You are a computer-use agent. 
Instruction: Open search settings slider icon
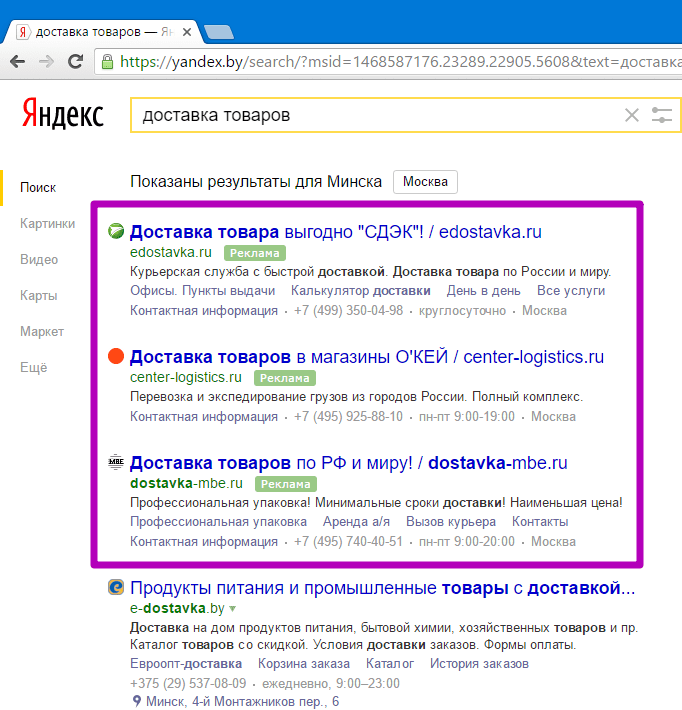[661, 115]
